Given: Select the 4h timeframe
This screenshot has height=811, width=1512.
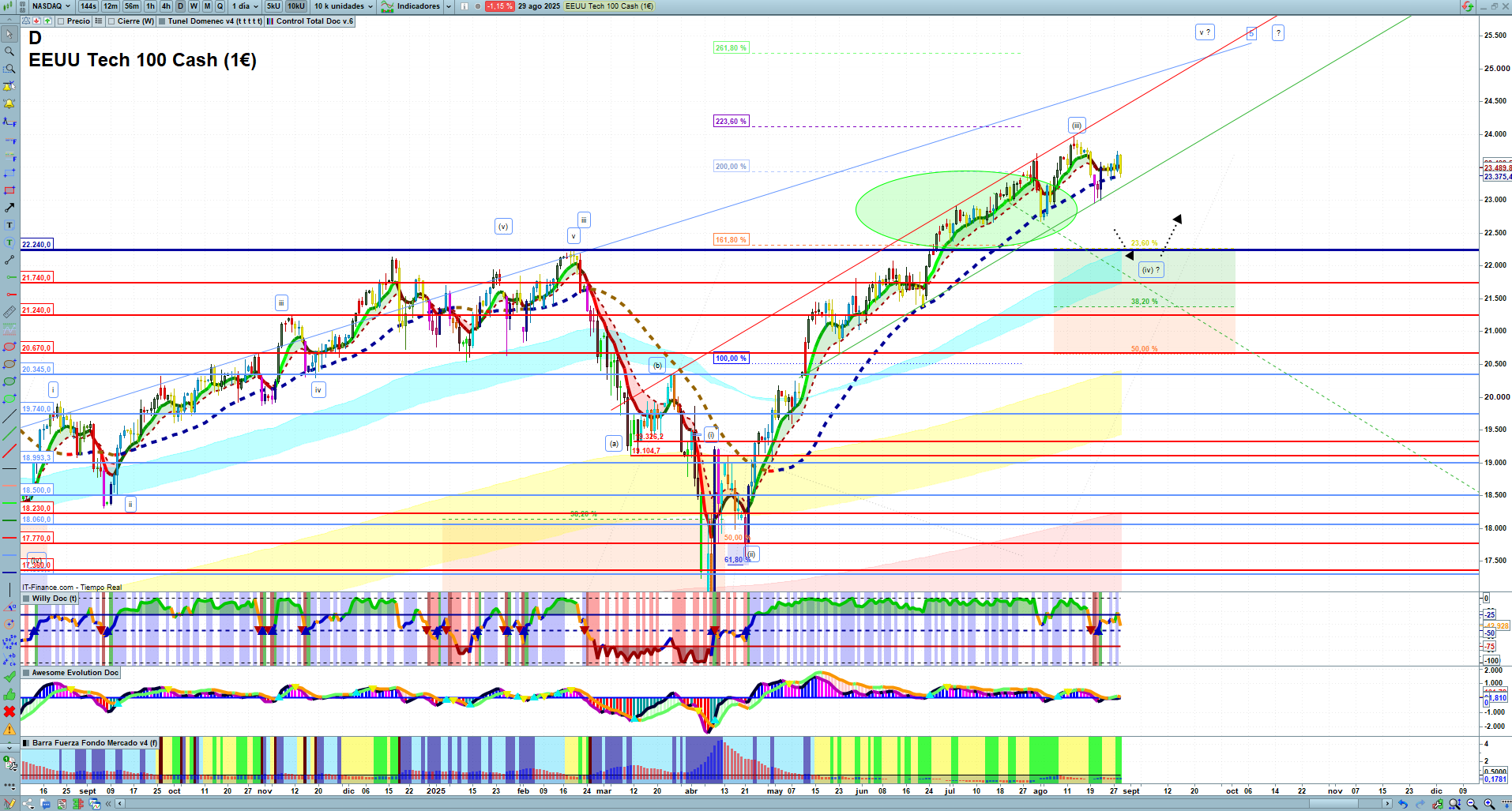Looking at the screenshot, I should (166, 6).
